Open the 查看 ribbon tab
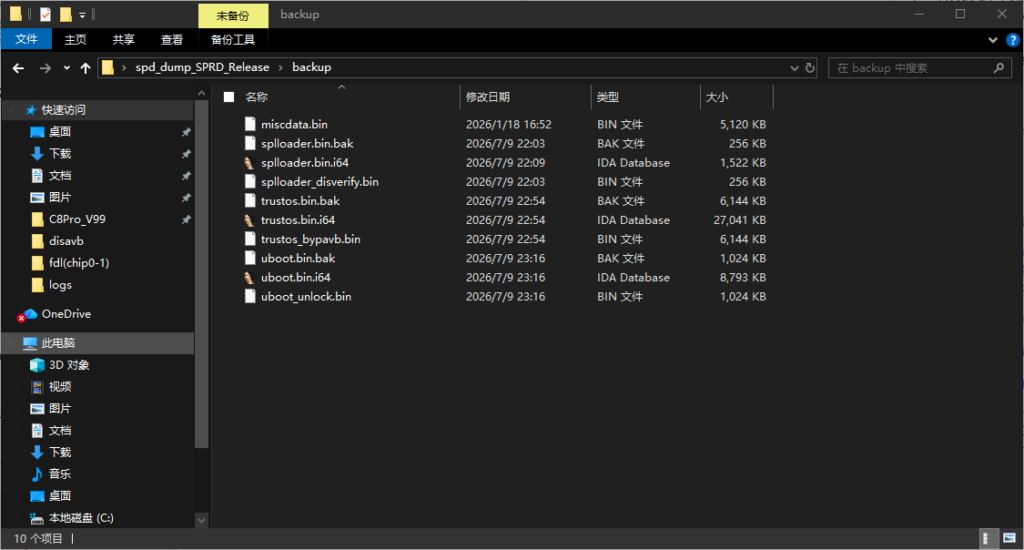This screenshot has width=1024, height=550. [x=172, y=40]
